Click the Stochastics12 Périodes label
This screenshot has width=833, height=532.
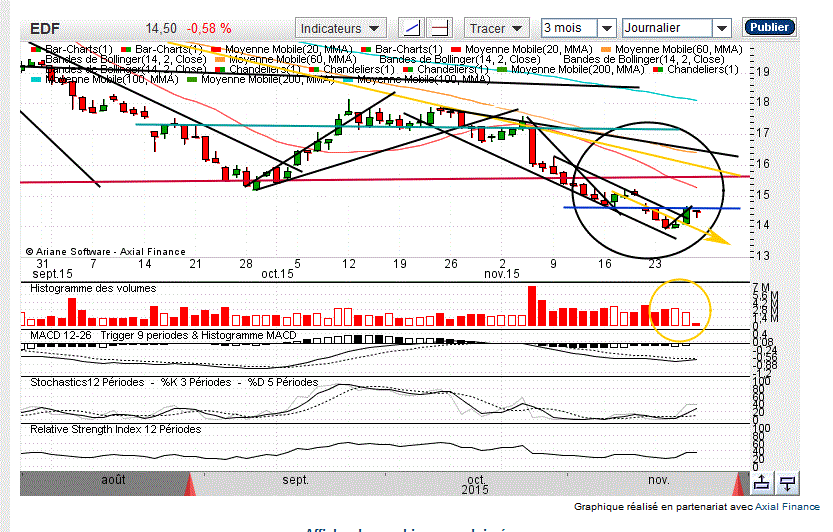(x=174, y=382)
